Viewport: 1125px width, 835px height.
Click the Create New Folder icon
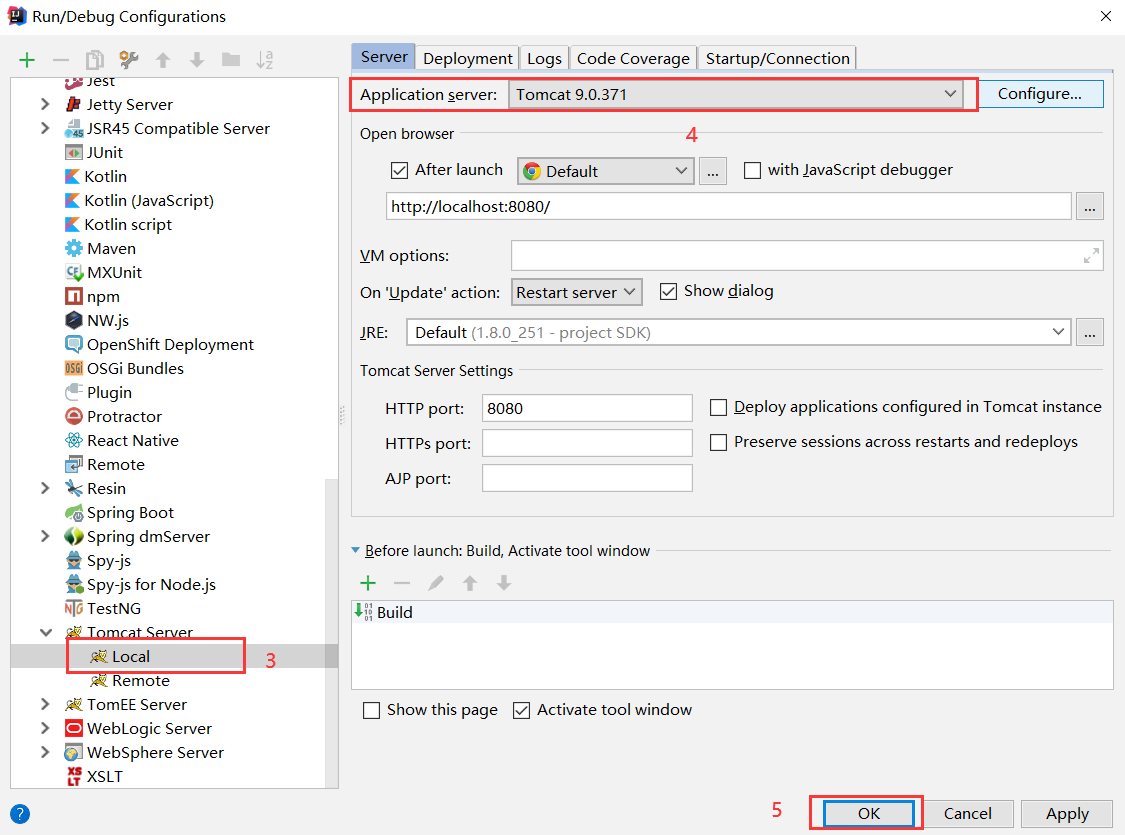click(x=231, y=60)
